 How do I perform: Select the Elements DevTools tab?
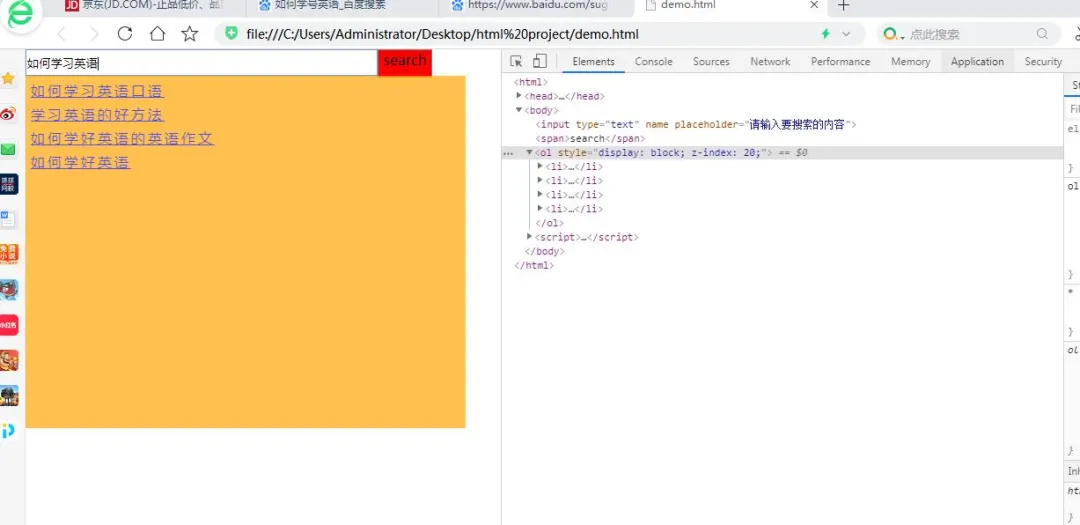coord(593,61)
